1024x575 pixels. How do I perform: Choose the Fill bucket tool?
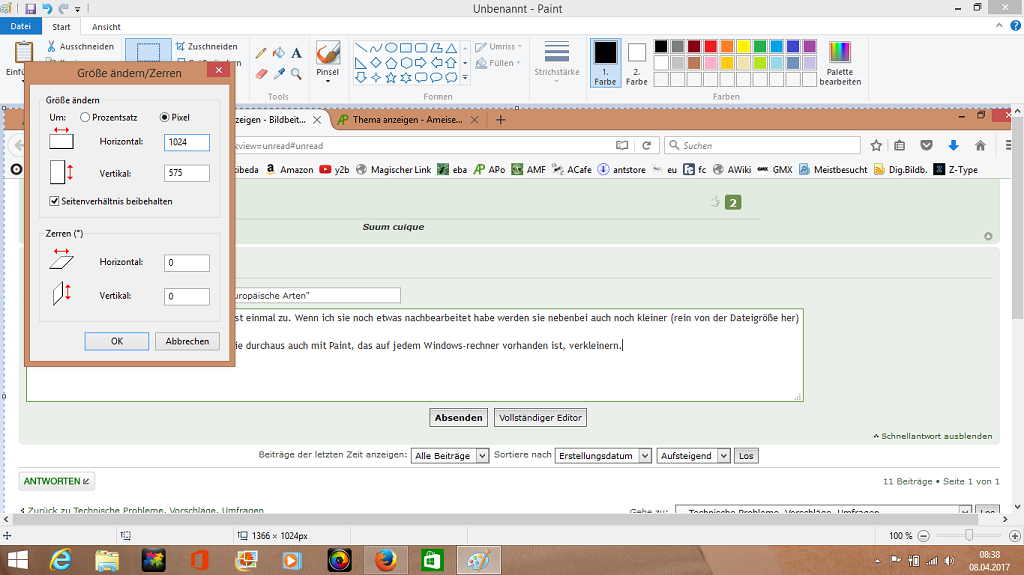pos(279,53)
